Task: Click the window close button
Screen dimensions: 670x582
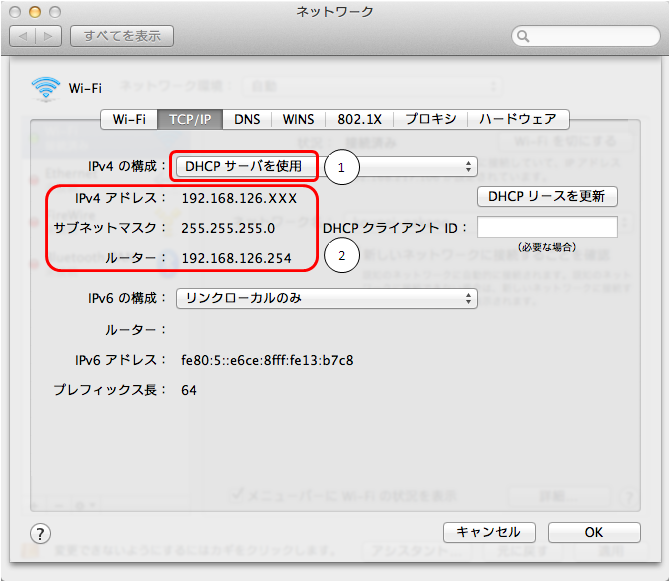Action: click(15, 12)
